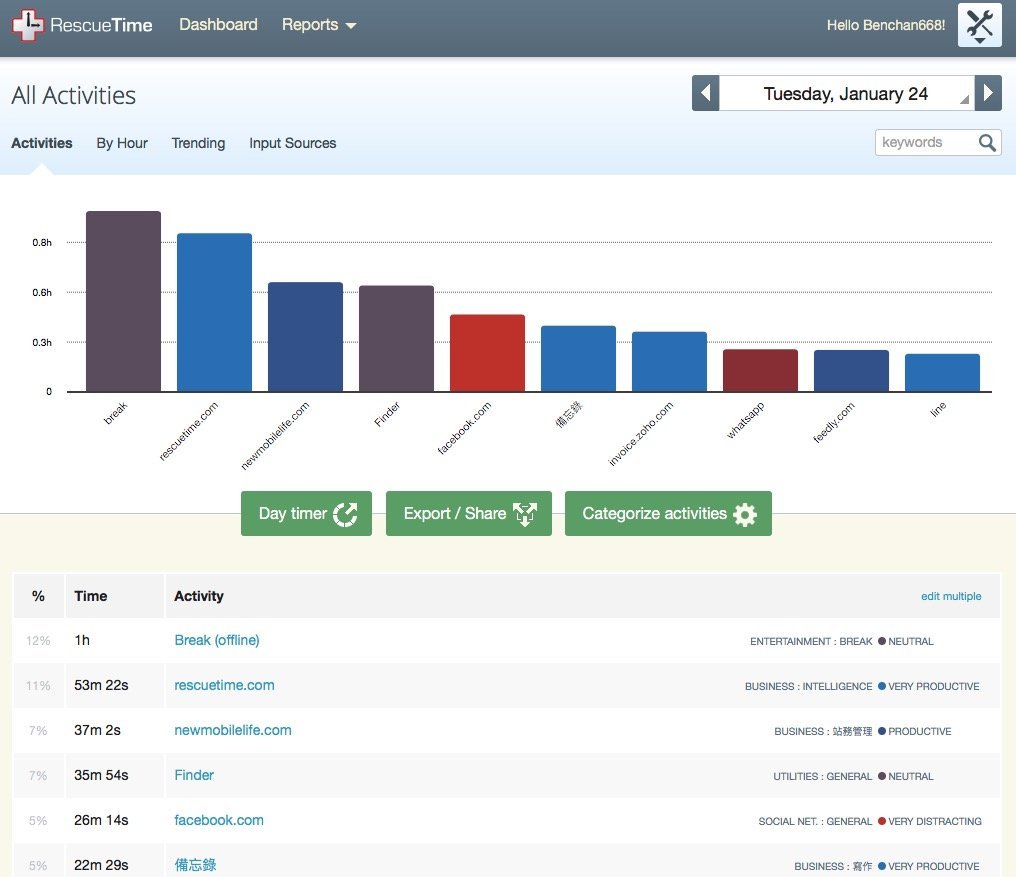
Task: Click ENTERTAINMENT : BREAK category label
Action: (811, 641)
